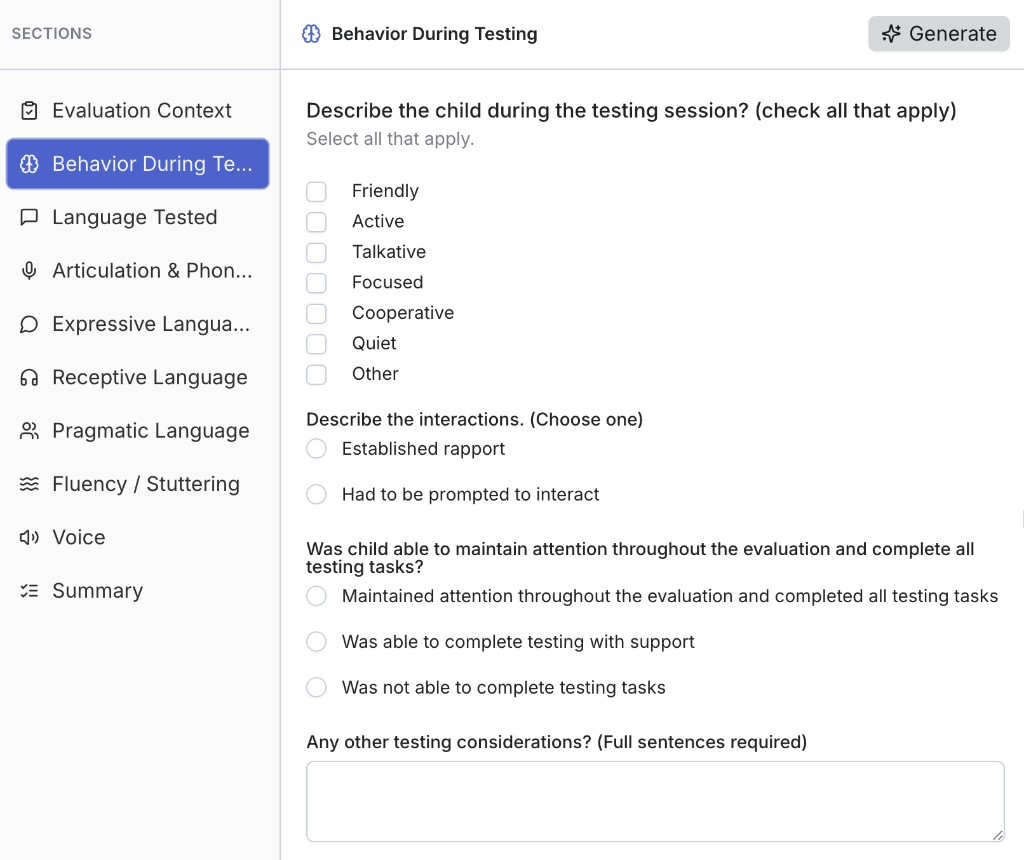Click the Pragmatic Language people icon
Screen dimensions: 1024x860
tap(29, 431)
